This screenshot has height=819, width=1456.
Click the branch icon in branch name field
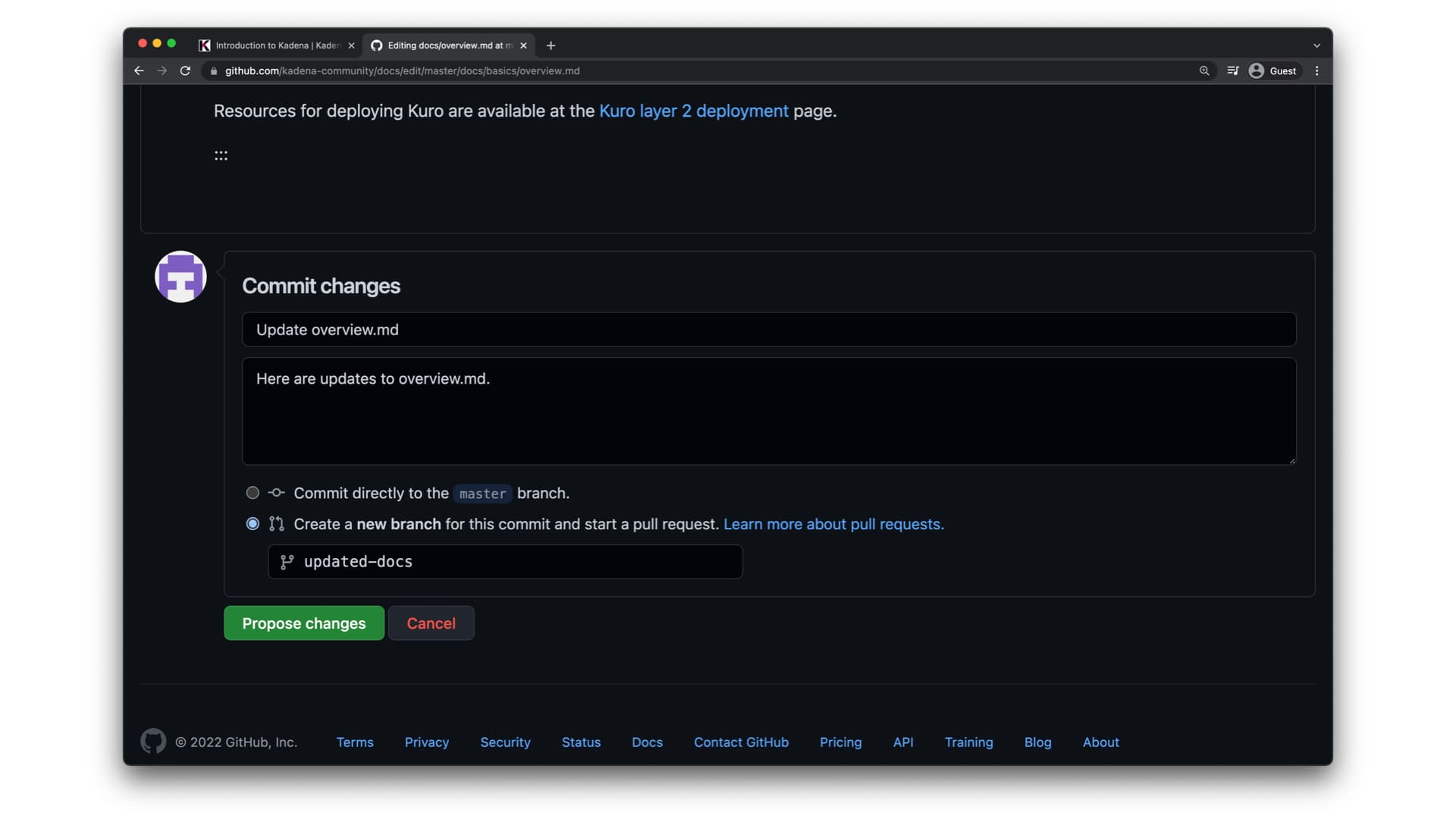(287, 562)
